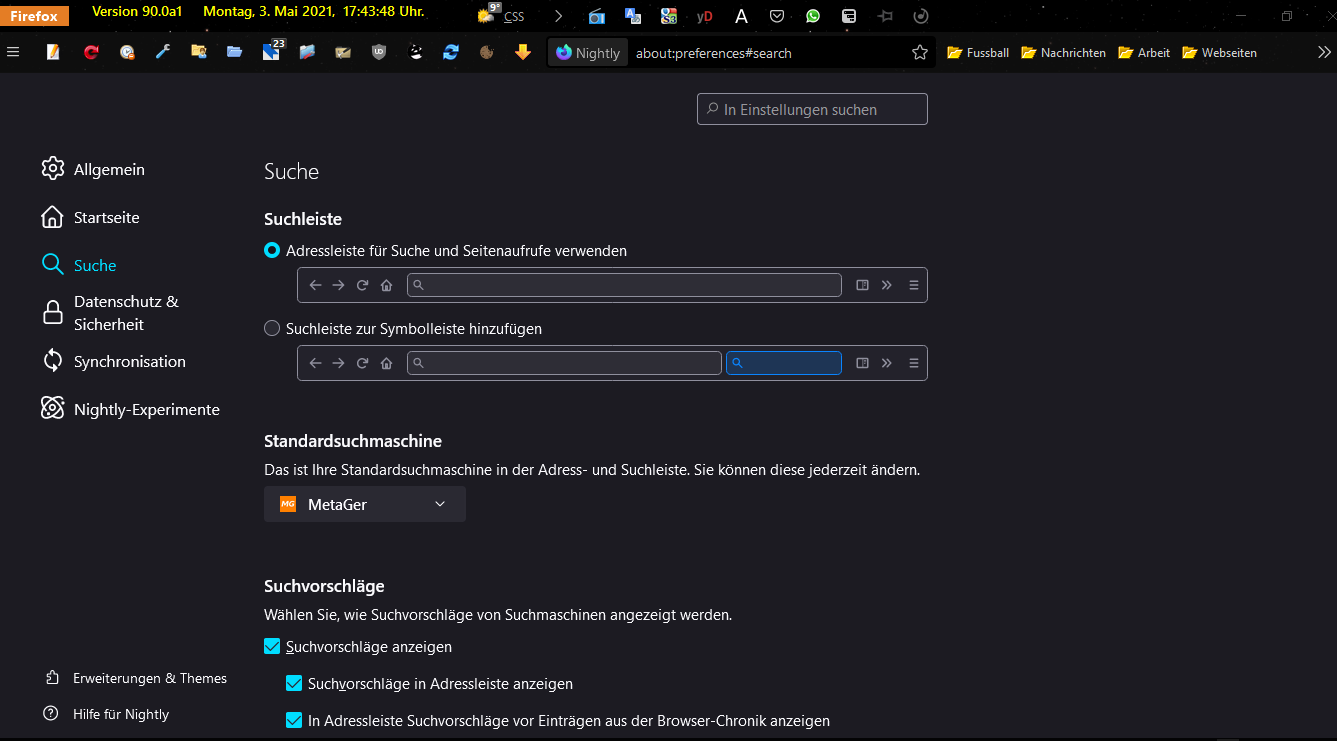Image resolution: width=1337 pixels, height=741 pixels.
Task: Click inside 'In Einstellungen suchen' search field
Action: [812, 109]
